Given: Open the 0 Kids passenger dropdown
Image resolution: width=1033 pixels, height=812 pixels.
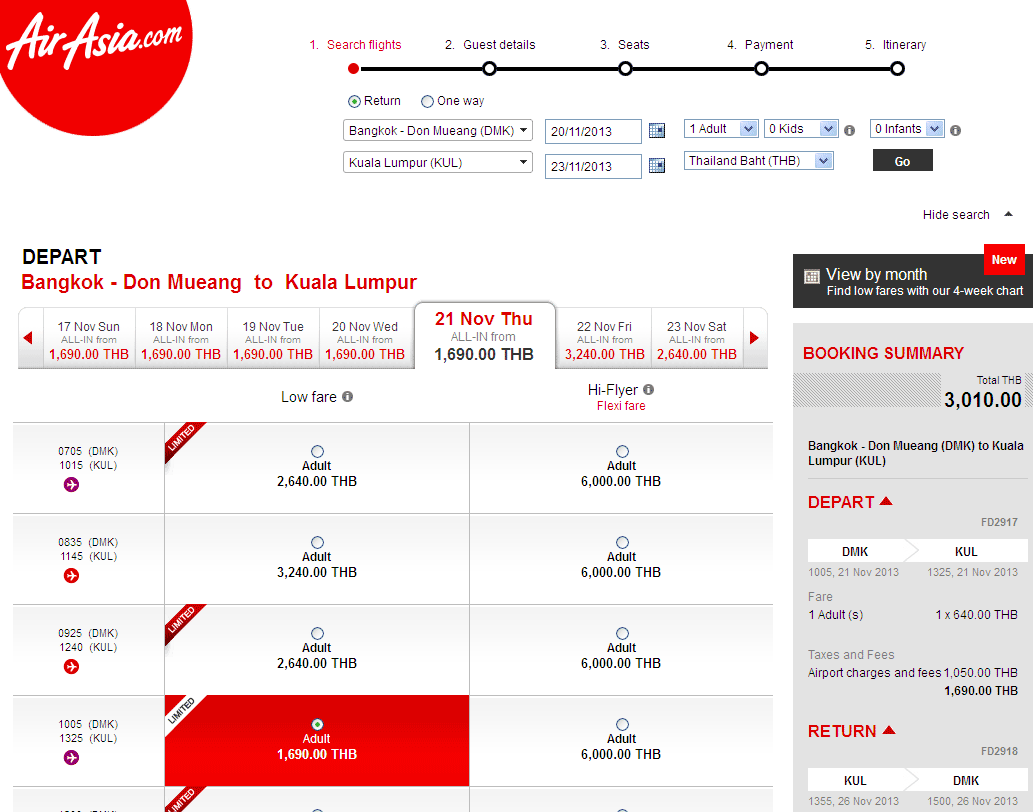Looking at the screenshot, I should pyautogui.click(x=800, y=128).
